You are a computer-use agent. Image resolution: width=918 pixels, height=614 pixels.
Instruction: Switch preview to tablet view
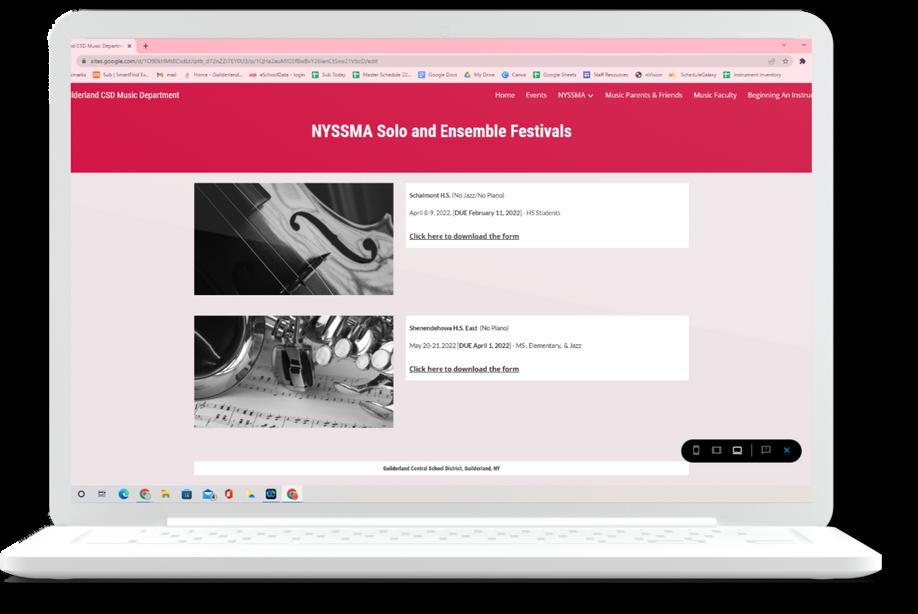(x=716, y=450)
